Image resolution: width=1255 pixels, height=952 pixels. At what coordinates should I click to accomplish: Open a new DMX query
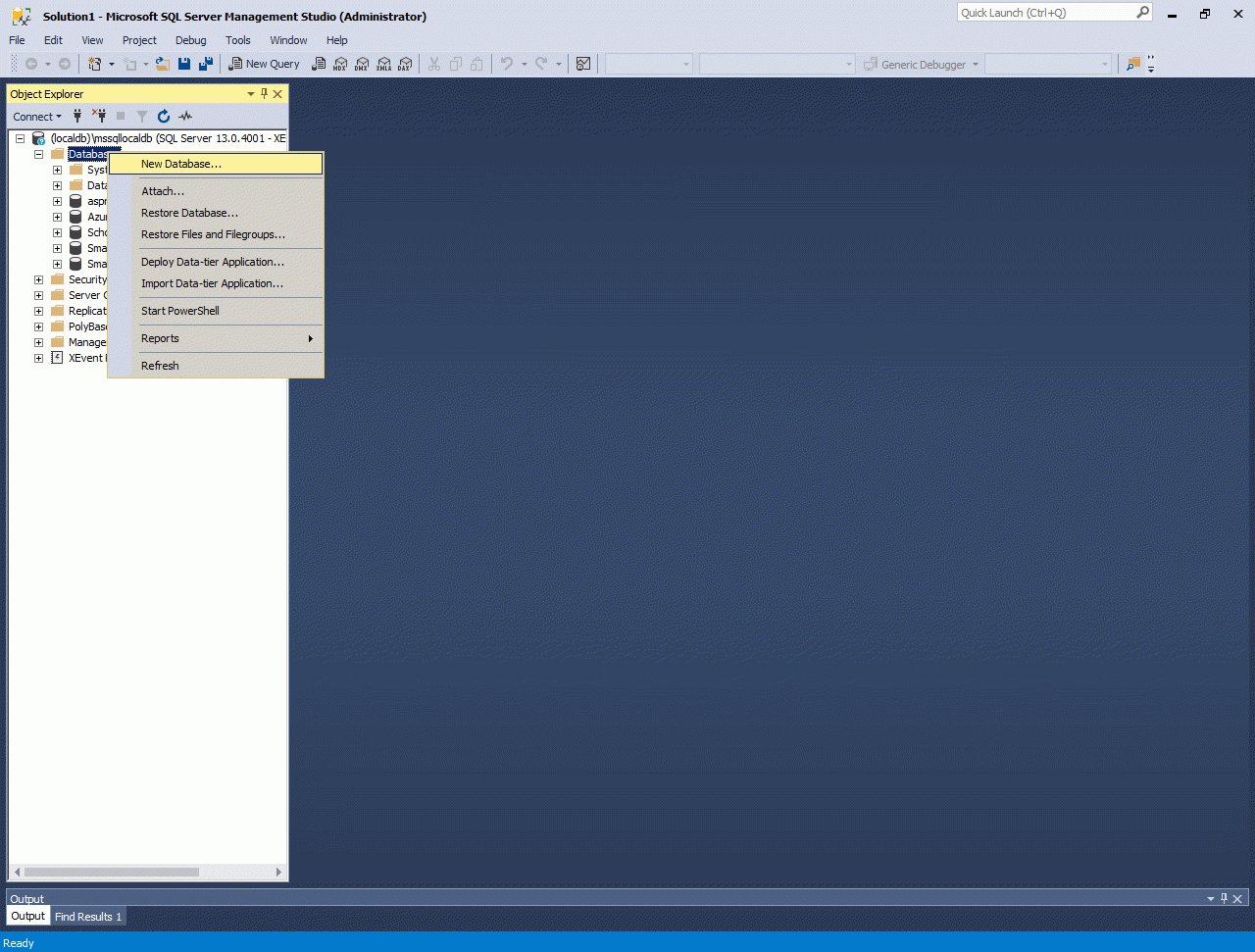(362, 64)
